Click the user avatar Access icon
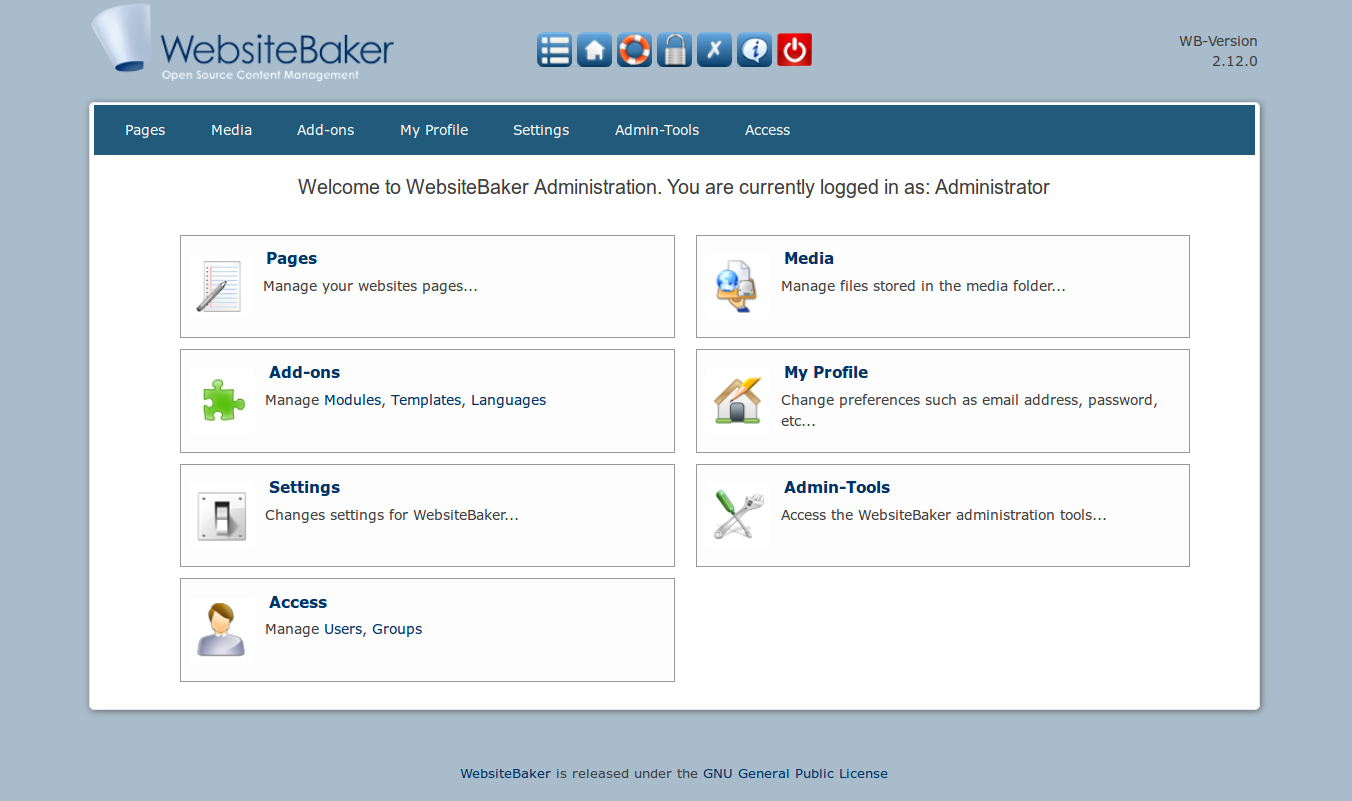Viewport: 1352px width, 801px height. [x=221, y=629]
